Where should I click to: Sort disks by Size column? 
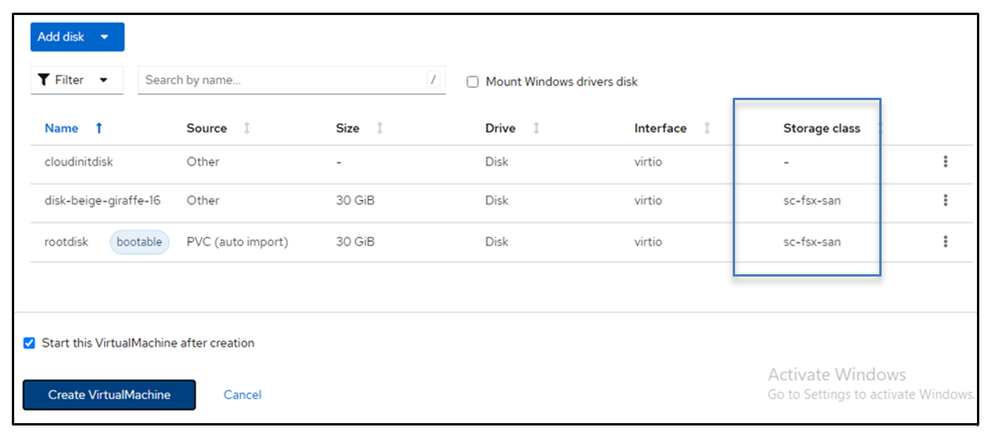pos(379,128)
